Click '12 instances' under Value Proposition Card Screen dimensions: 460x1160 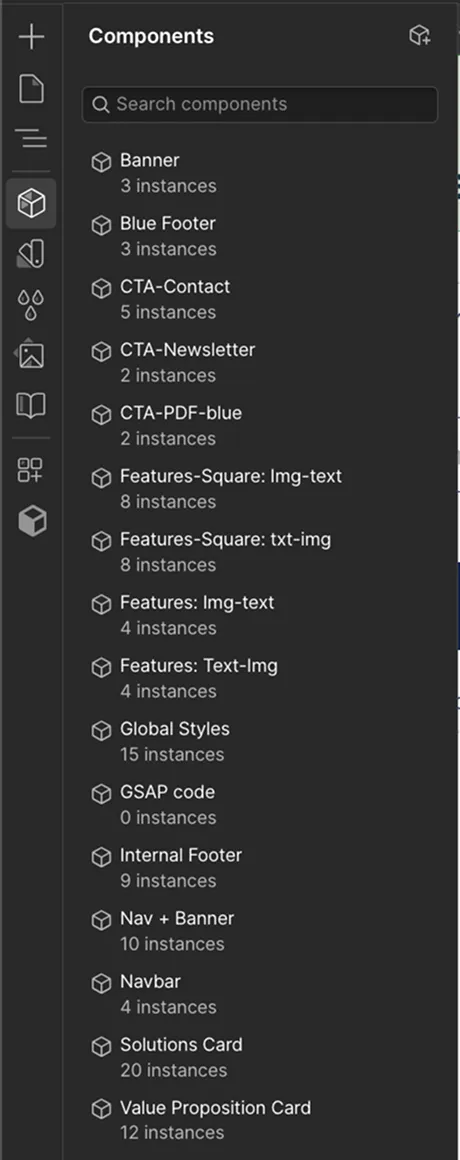172,1133
